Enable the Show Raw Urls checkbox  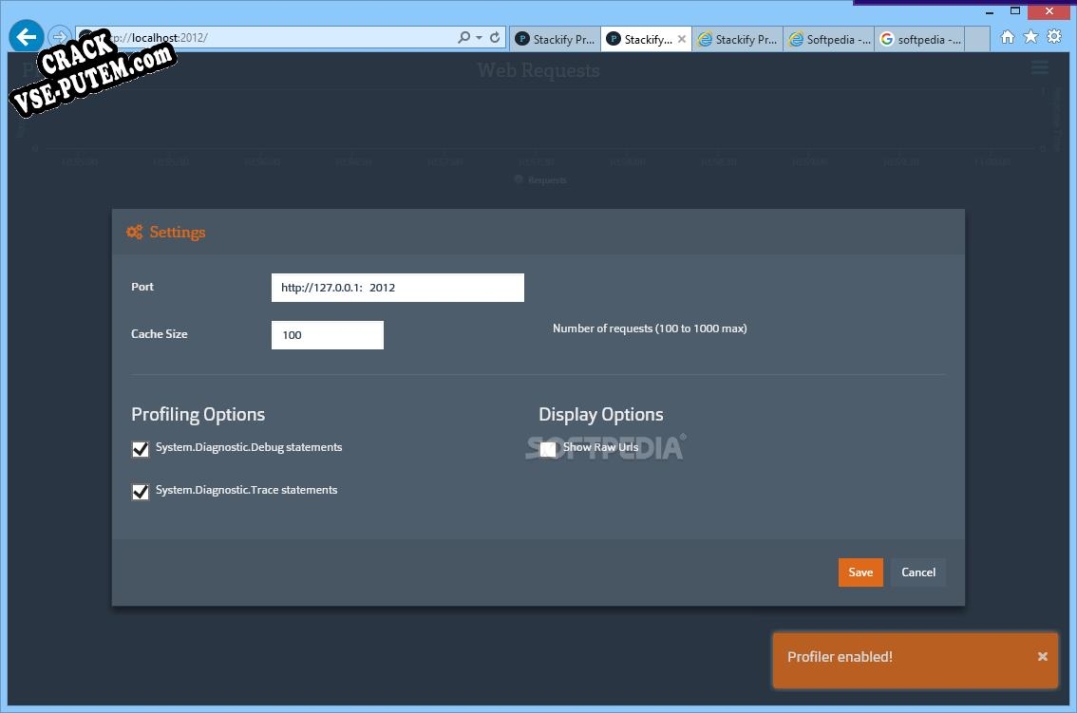point(548,449)
